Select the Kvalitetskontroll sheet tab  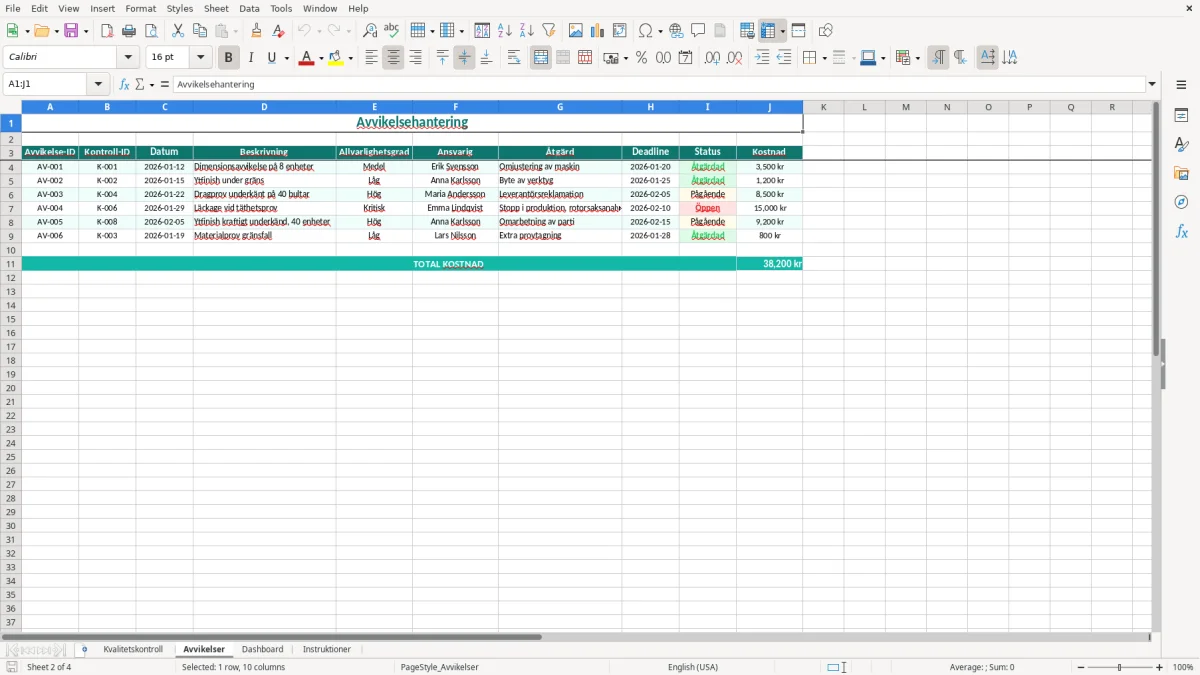tap(133, 650)
